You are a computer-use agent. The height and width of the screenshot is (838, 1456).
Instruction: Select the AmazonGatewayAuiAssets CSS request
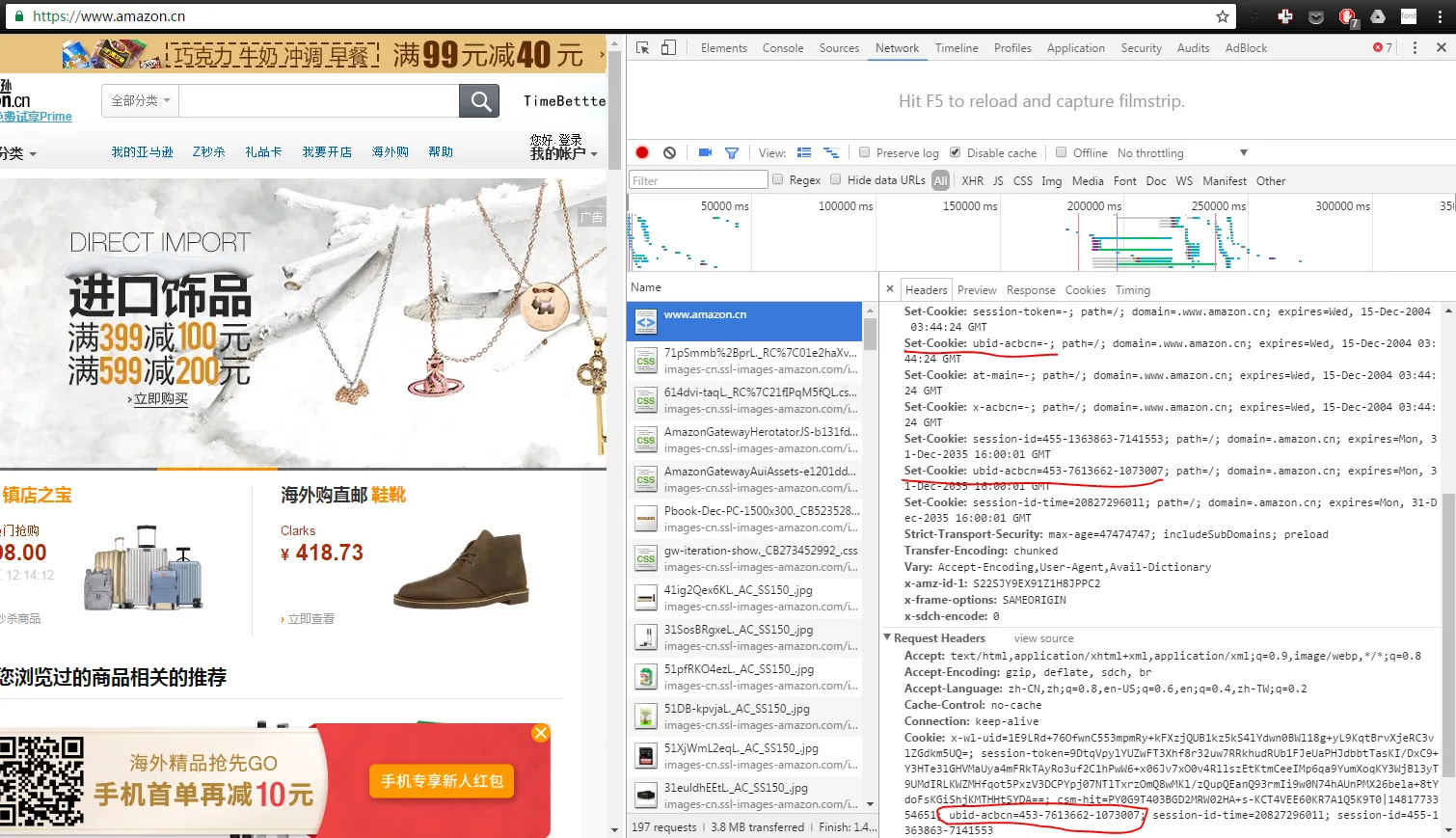pyautogui.click(x=744, y=479)
